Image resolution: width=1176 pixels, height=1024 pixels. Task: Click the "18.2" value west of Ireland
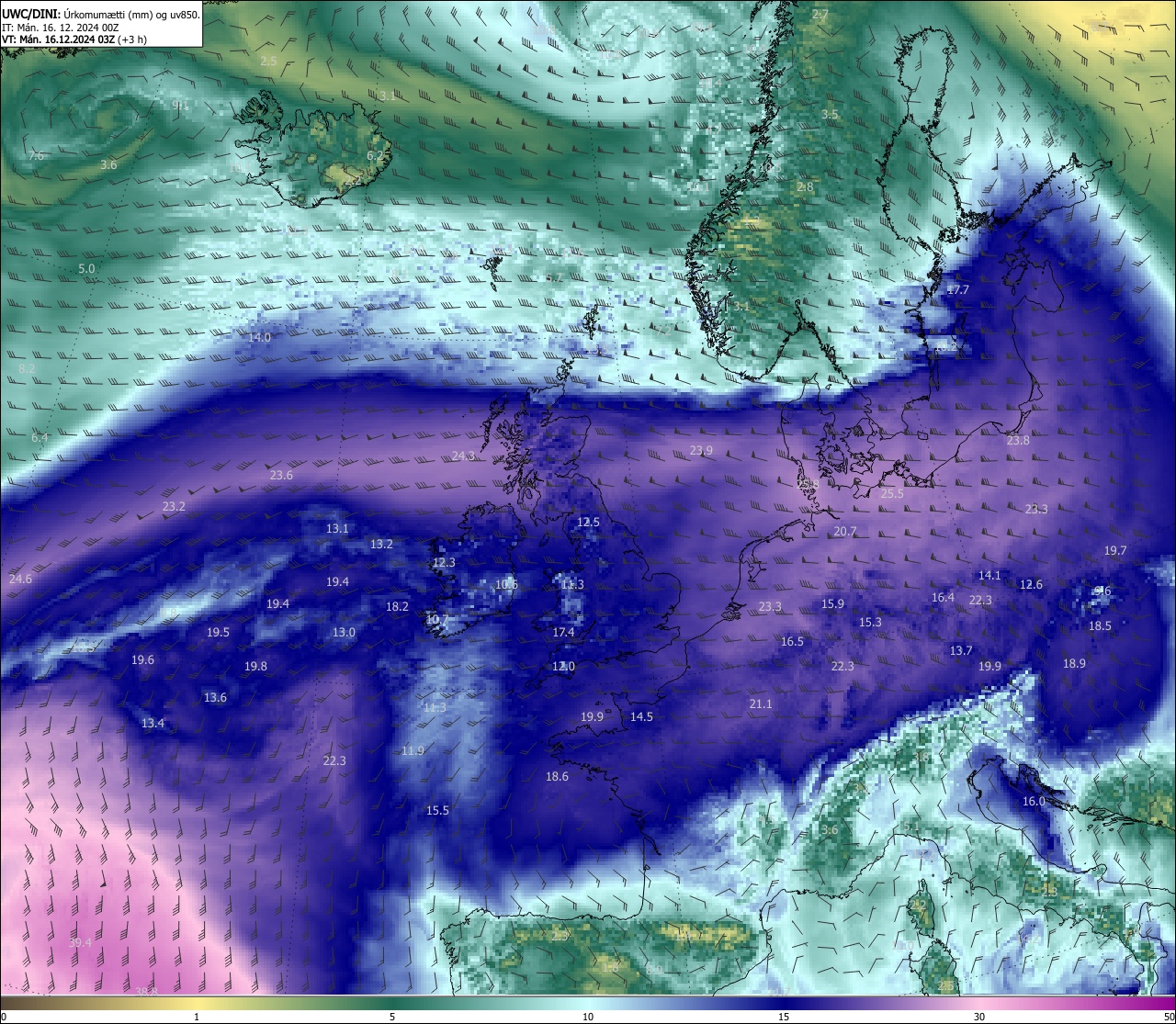click(397, 606)
